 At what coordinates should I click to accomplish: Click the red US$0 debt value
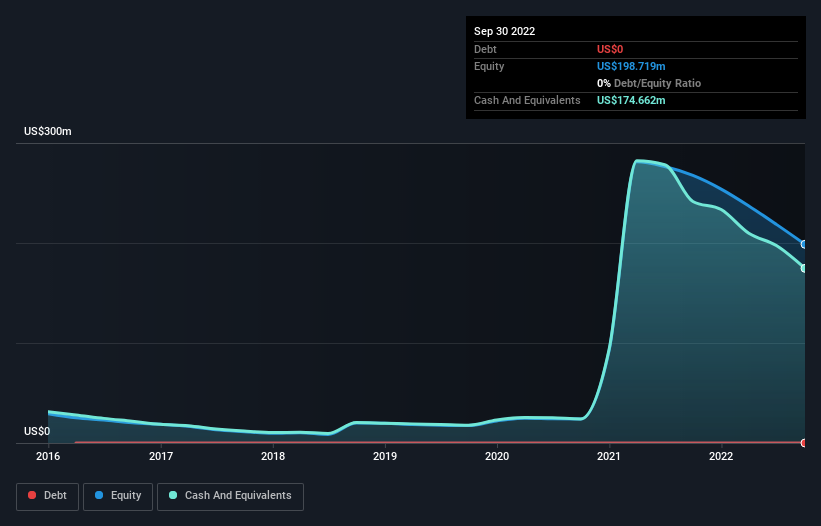[610, 49]
